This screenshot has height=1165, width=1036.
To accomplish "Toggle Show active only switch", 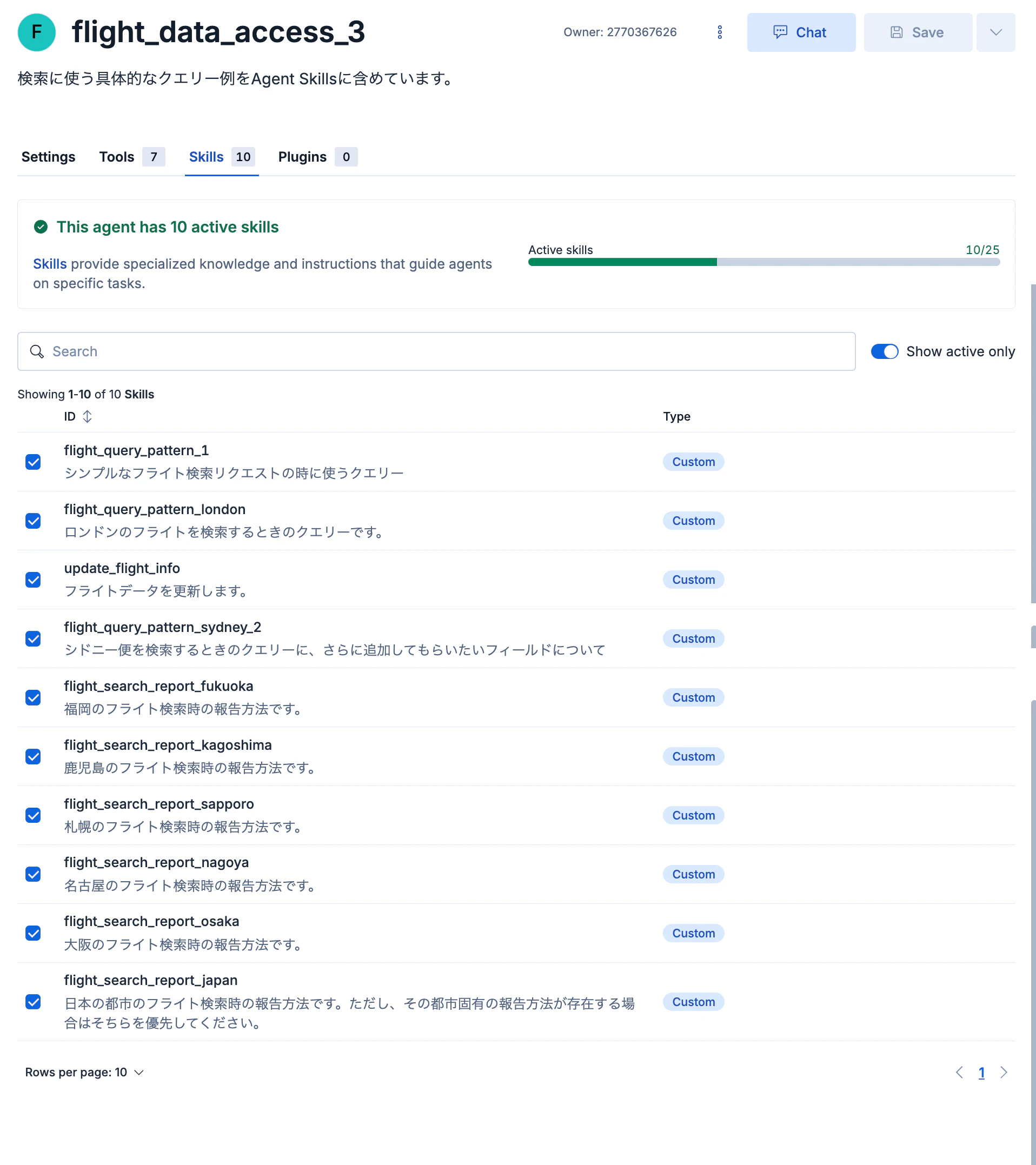I will (x=885, y=352).
